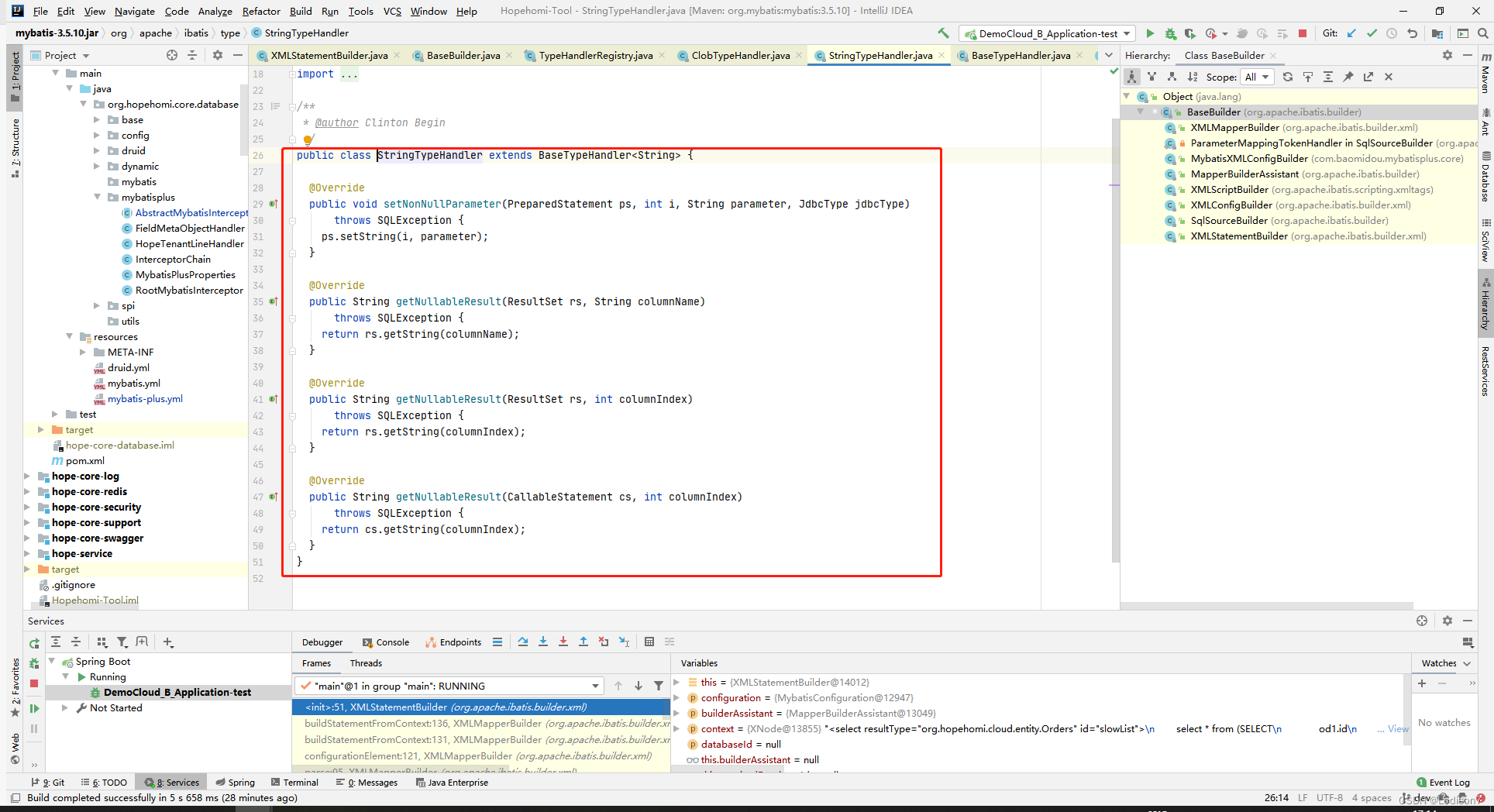Refresh the hierarchy tree
Viewport: 1494px width, 812px height.
1288,77
